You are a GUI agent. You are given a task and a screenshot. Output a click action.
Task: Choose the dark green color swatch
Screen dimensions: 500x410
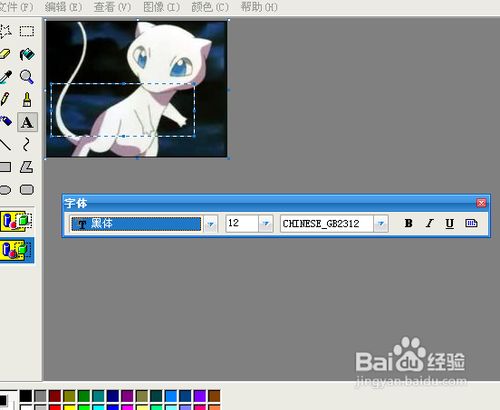coord(84,396)
